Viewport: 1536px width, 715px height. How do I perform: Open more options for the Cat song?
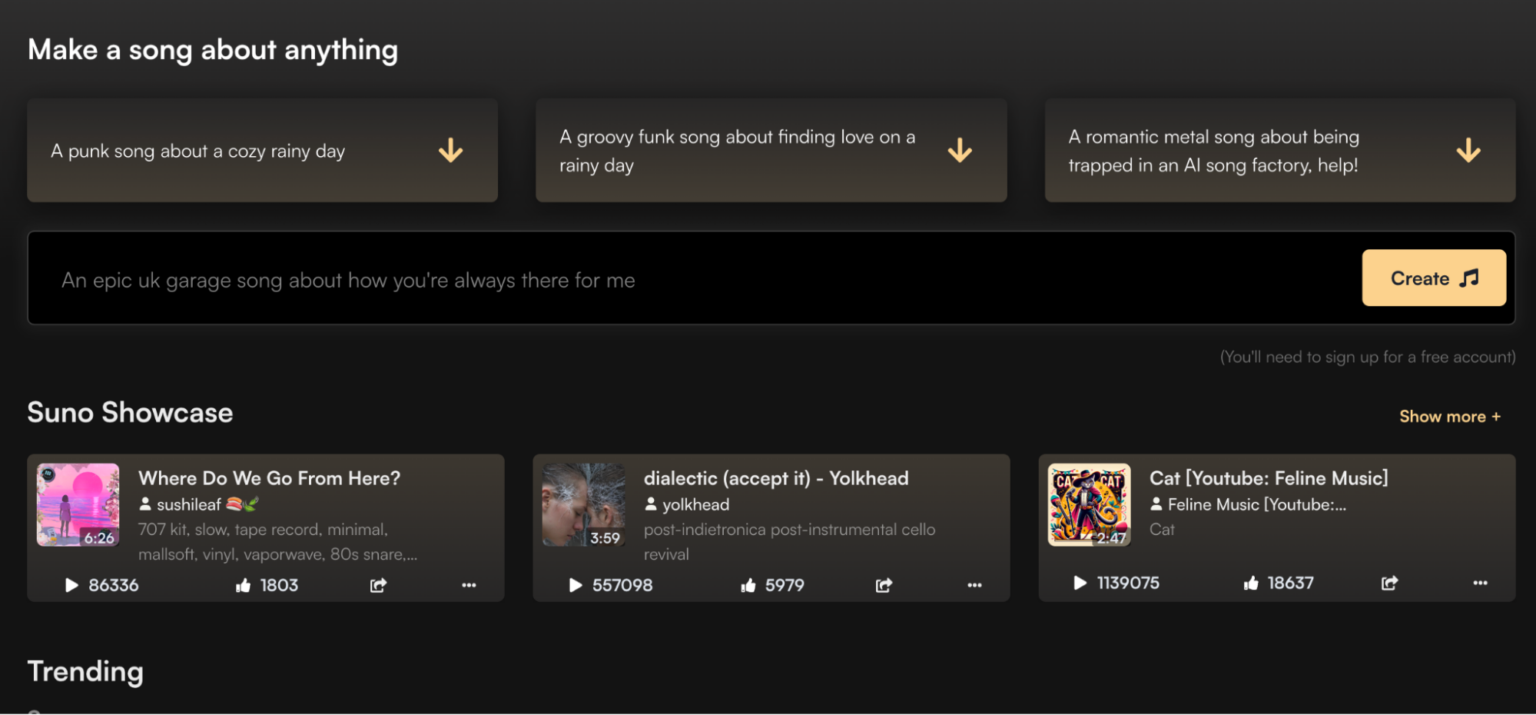pyautogui.click(x=1480, y=583)
